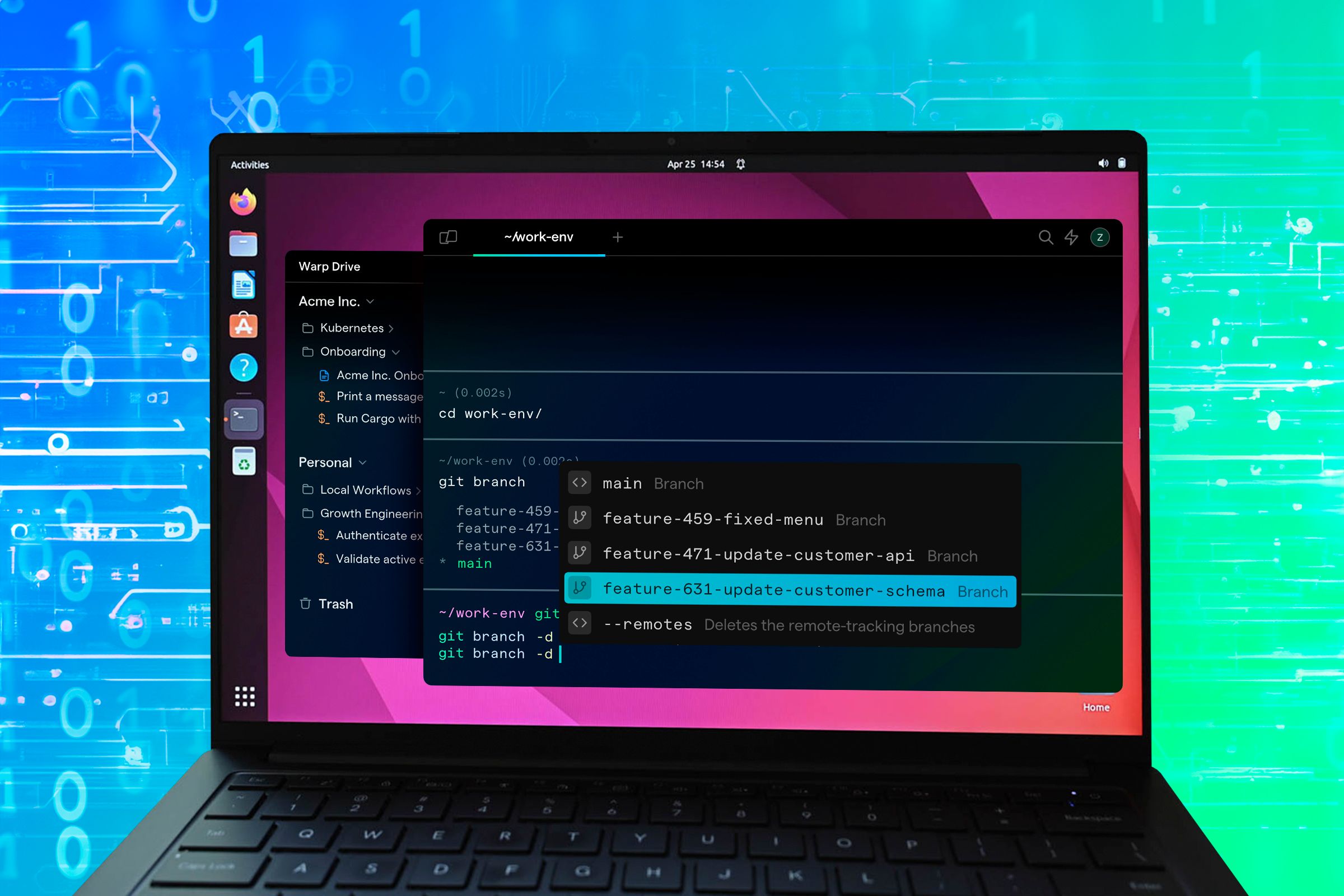Screen dimensions: 1344x896
Task: Click the Help question mark icon in dock
Action: (x=243, y=367)
